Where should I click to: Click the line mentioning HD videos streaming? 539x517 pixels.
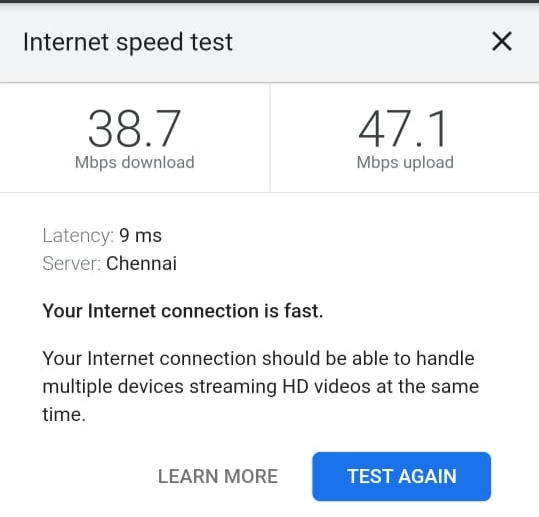tap(261, 387)
